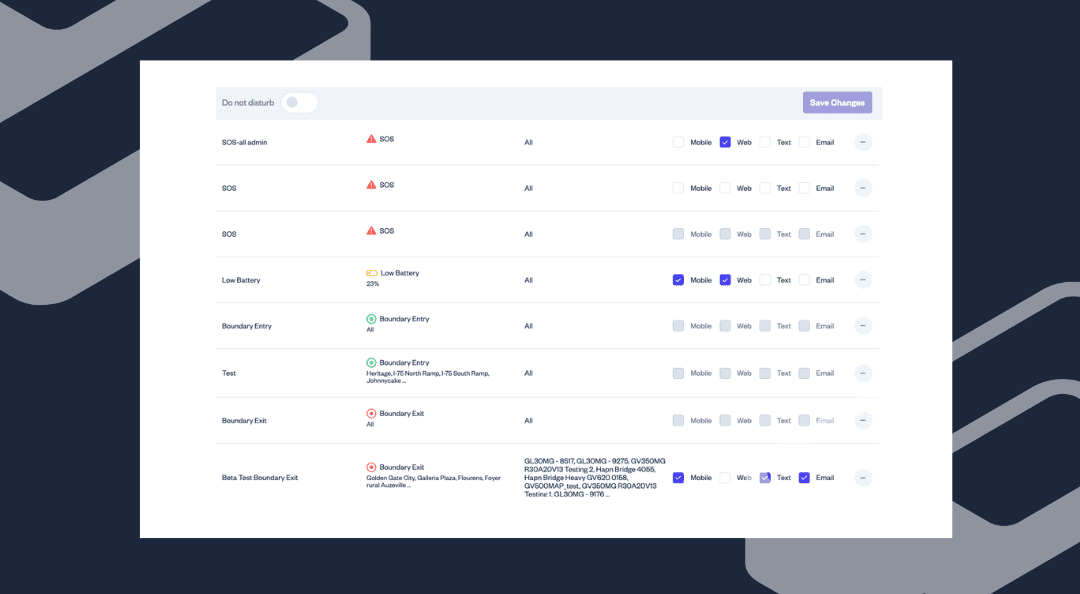Click the Heritage, I-75 North Ramp boundary list
This screenshot has width=1080, height=594.
point(427,377)
